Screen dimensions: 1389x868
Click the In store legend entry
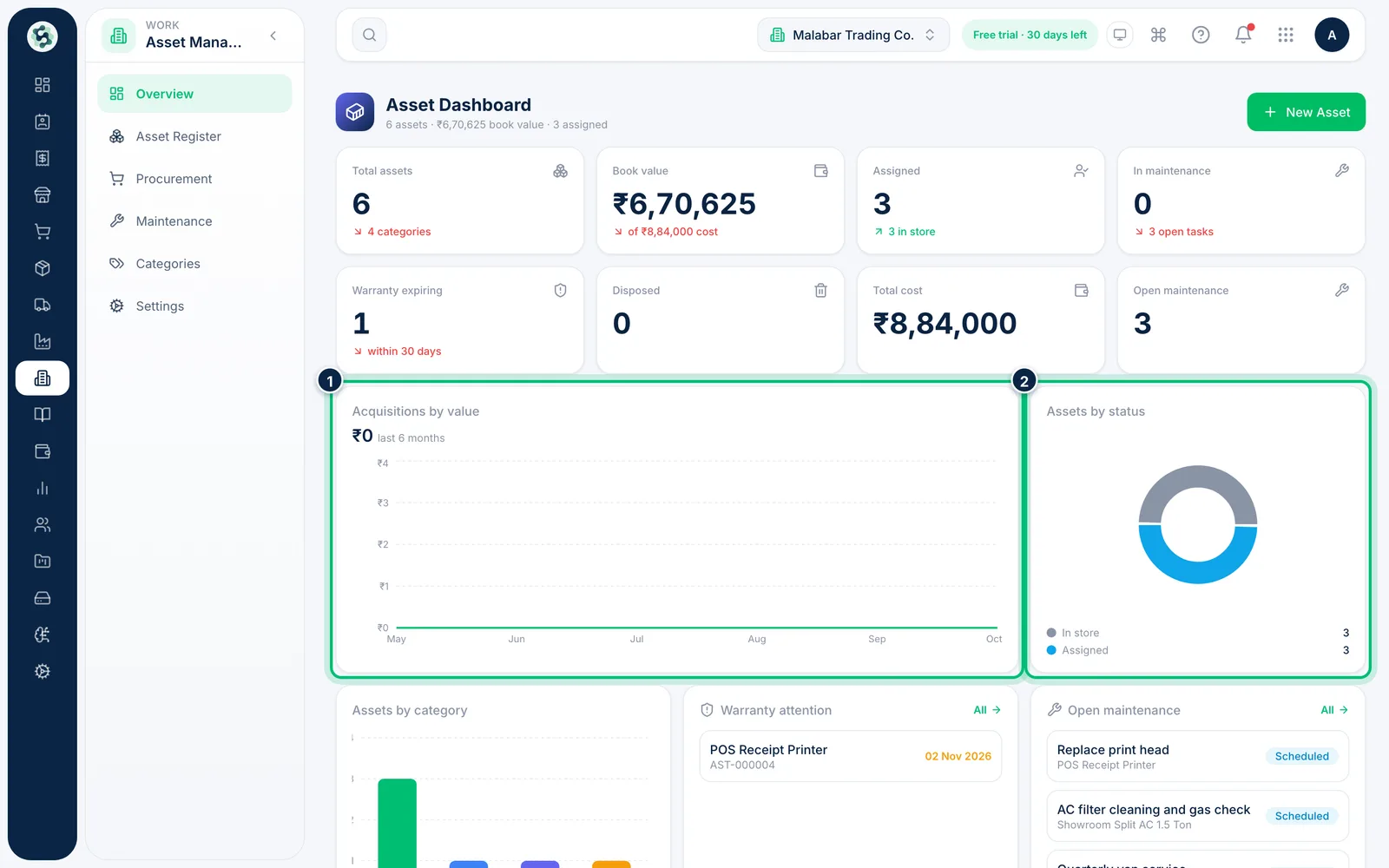coord(1198,633)
